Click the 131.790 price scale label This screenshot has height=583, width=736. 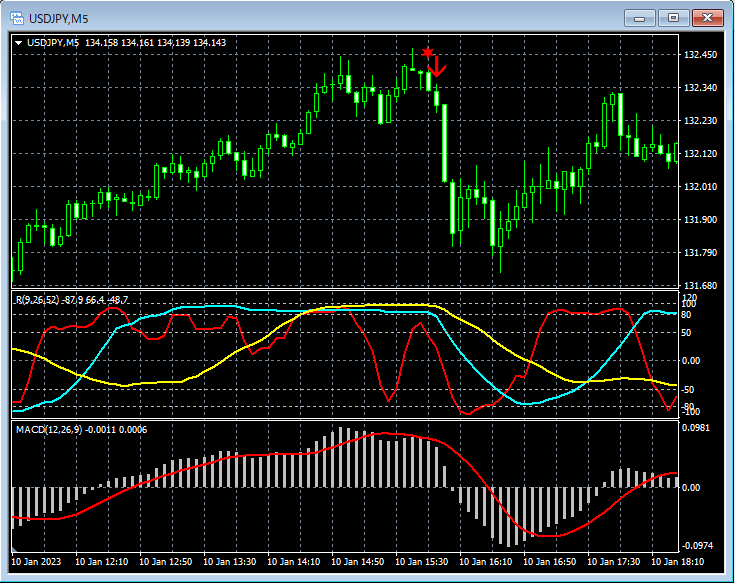[700, 253]
